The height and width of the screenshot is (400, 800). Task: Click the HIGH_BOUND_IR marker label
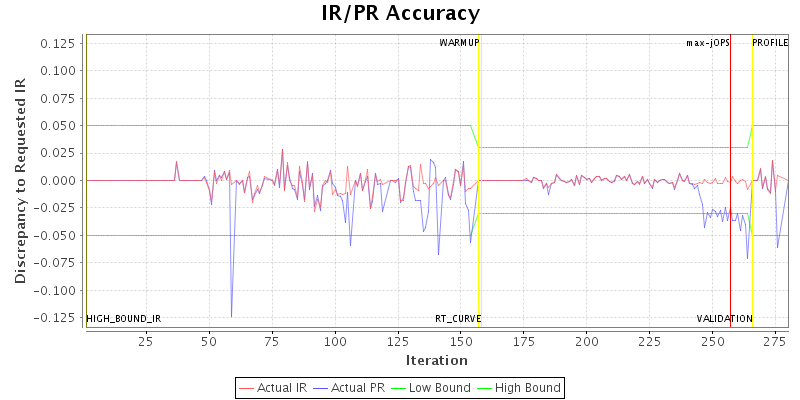124,318
